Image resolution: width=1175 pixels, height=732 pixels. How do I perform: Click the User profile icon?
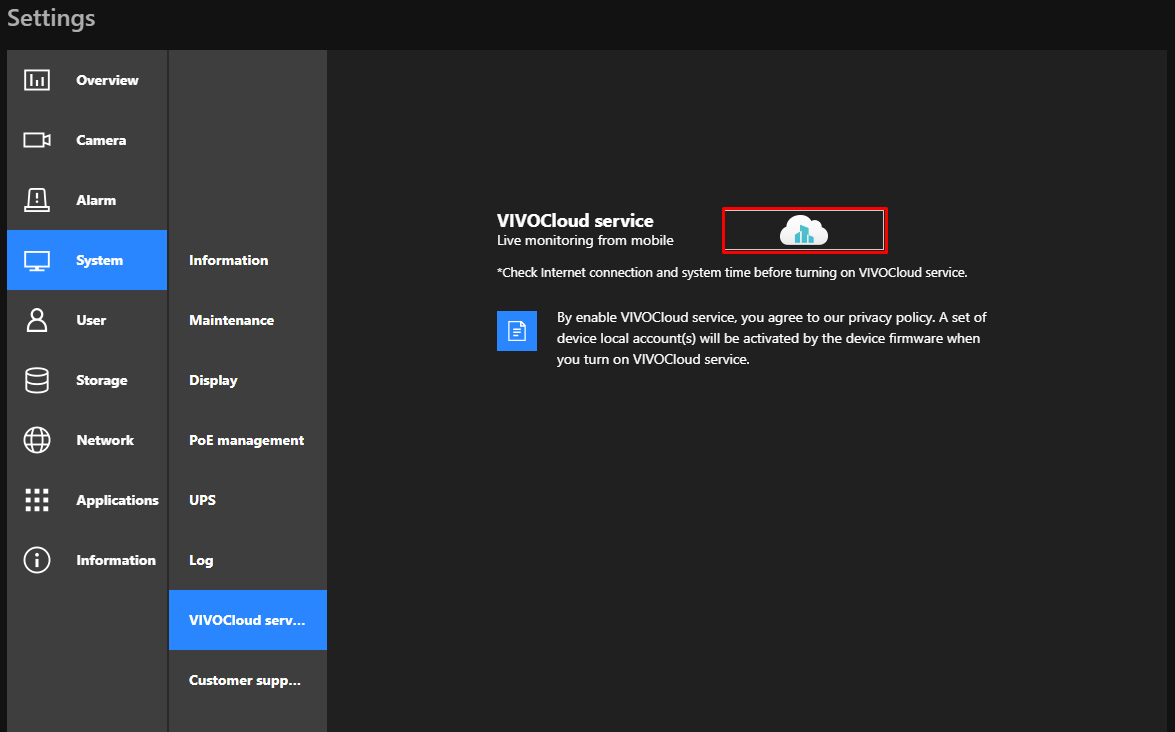37,320
